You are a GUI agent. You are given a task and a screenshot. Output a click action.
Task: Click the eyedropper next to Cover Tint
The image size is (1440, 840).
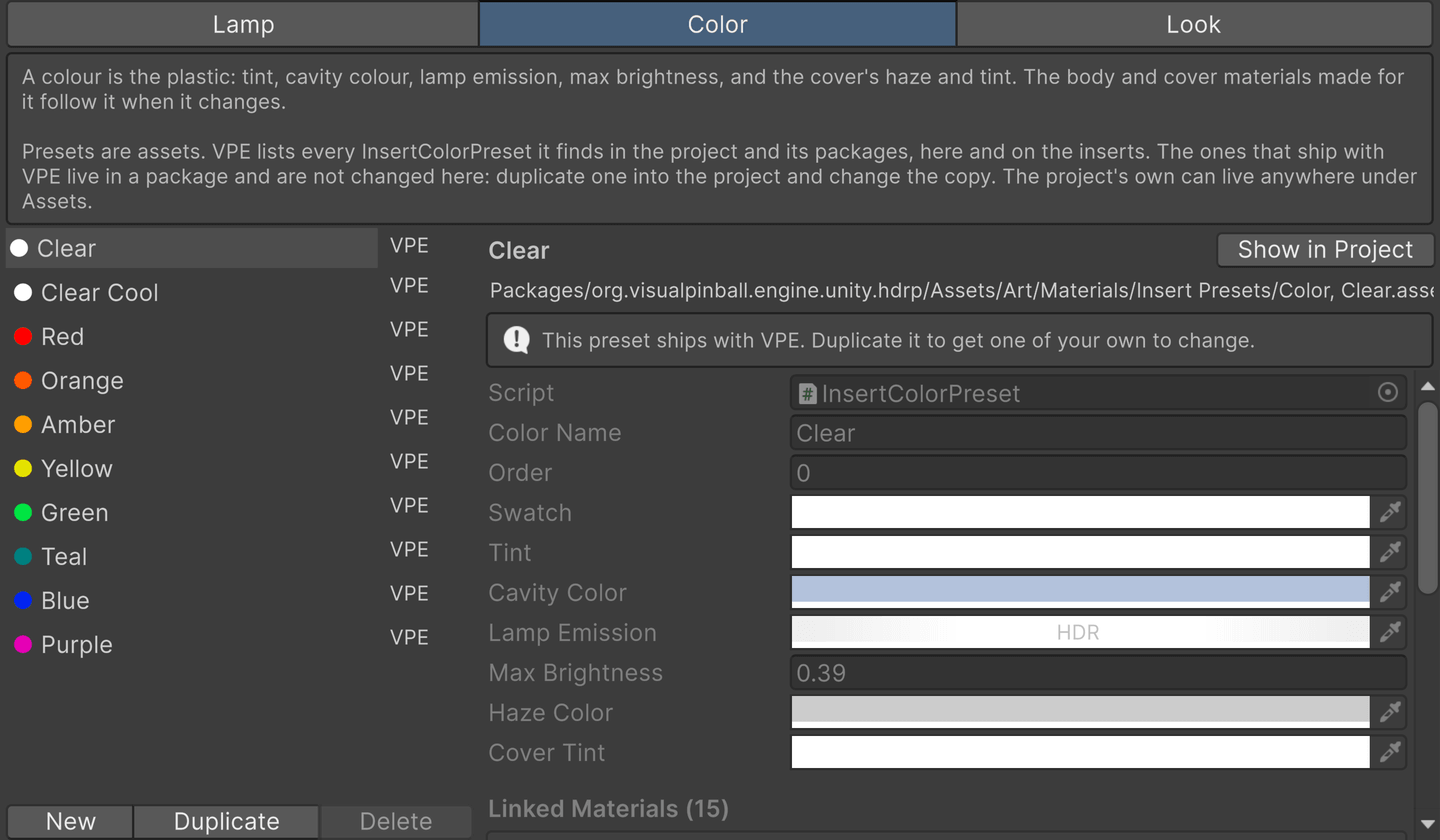point(1389,752)
